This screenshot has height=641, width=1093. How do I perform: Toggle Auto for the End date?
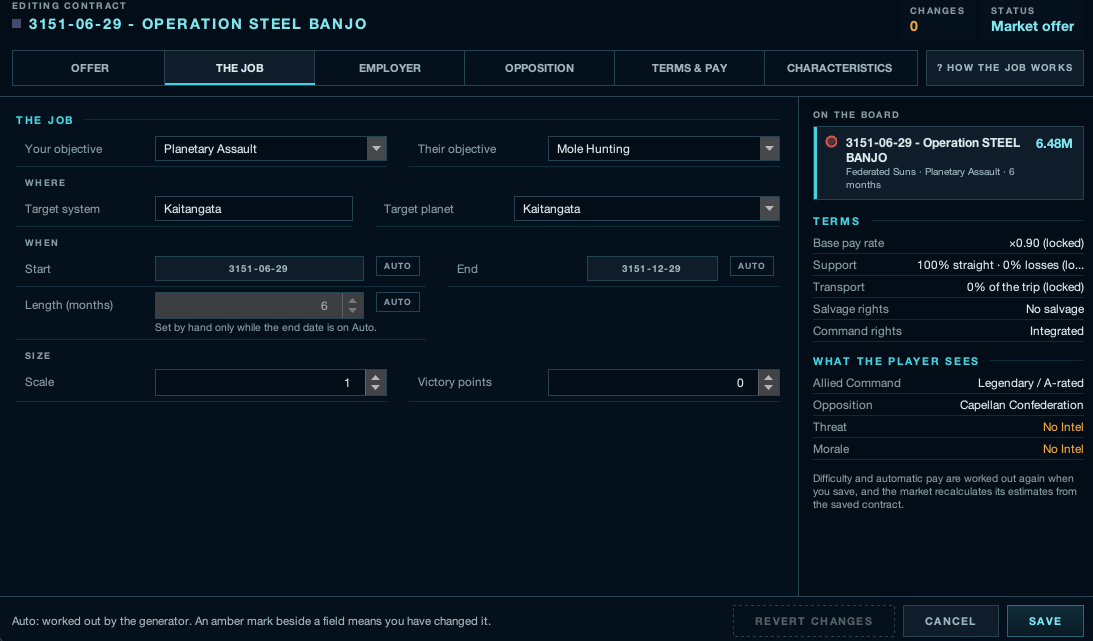(x=751, y=265)
